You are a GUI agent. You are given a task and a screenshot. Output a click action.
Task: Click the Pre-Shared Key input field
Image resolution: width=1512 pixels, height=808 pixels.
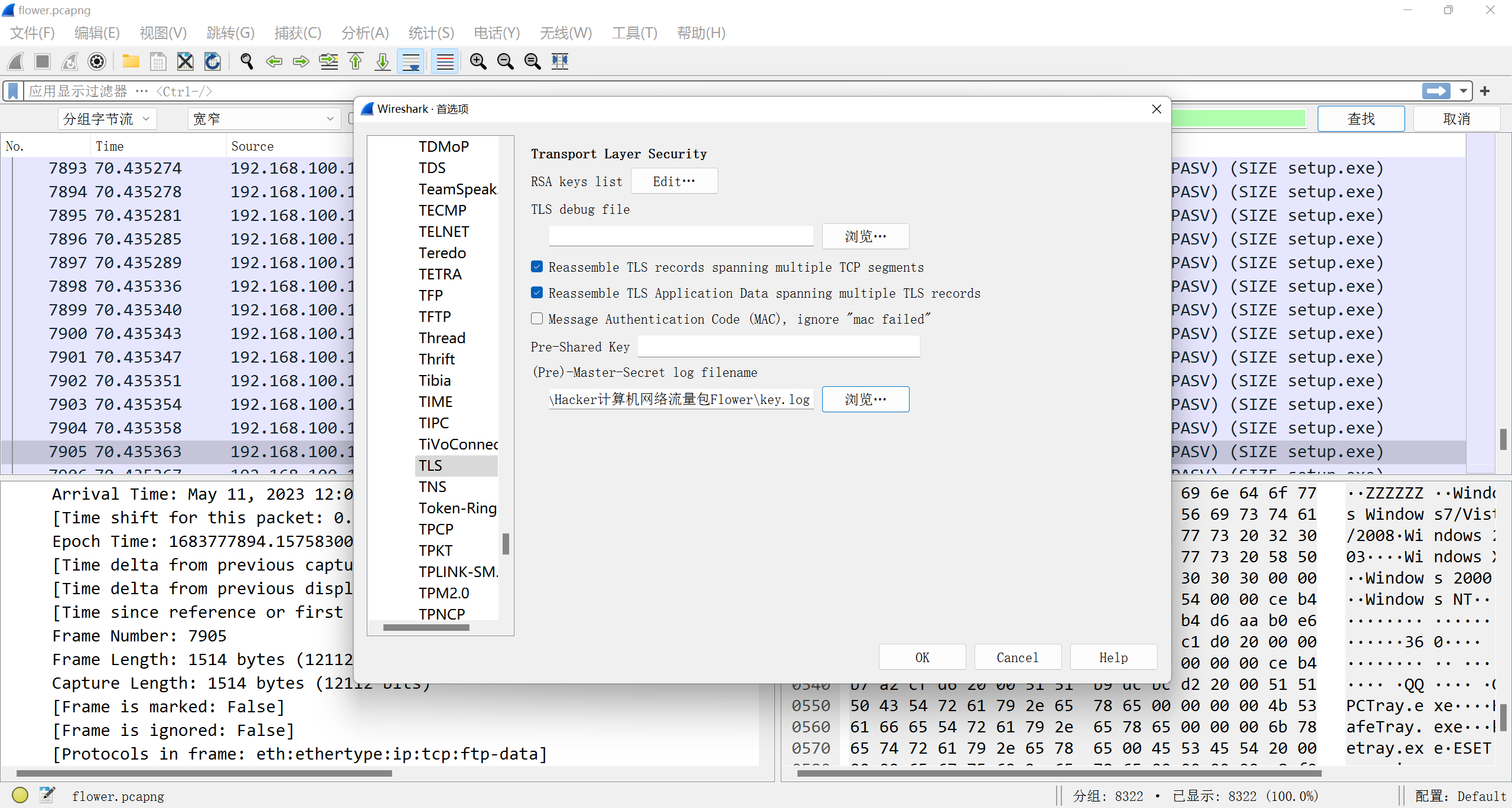pyautogui.click(x=778, y=347)
